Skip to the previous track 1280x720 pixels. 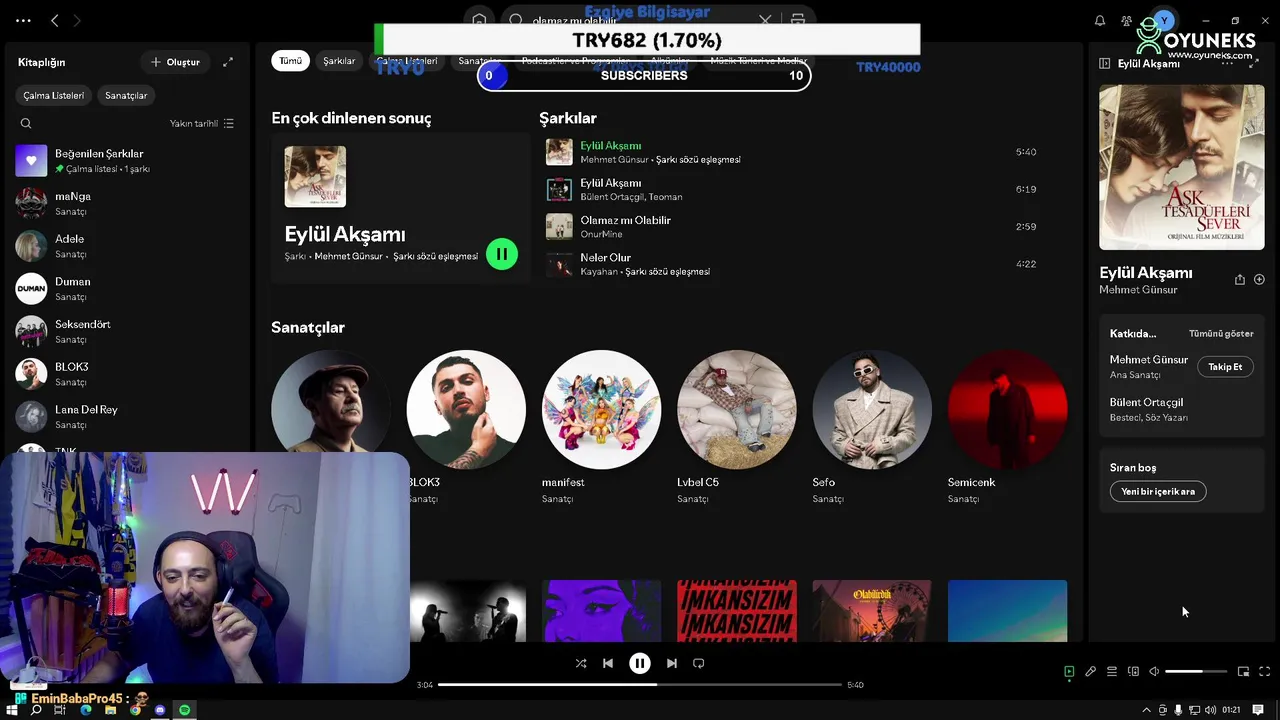[x=608, y=663]
